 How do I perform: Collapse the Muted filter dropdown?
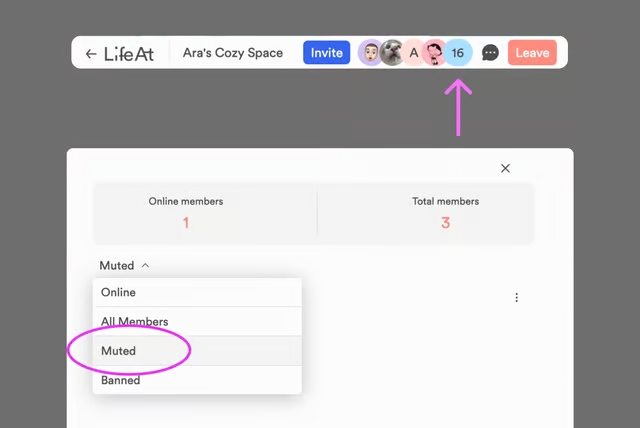124,266
